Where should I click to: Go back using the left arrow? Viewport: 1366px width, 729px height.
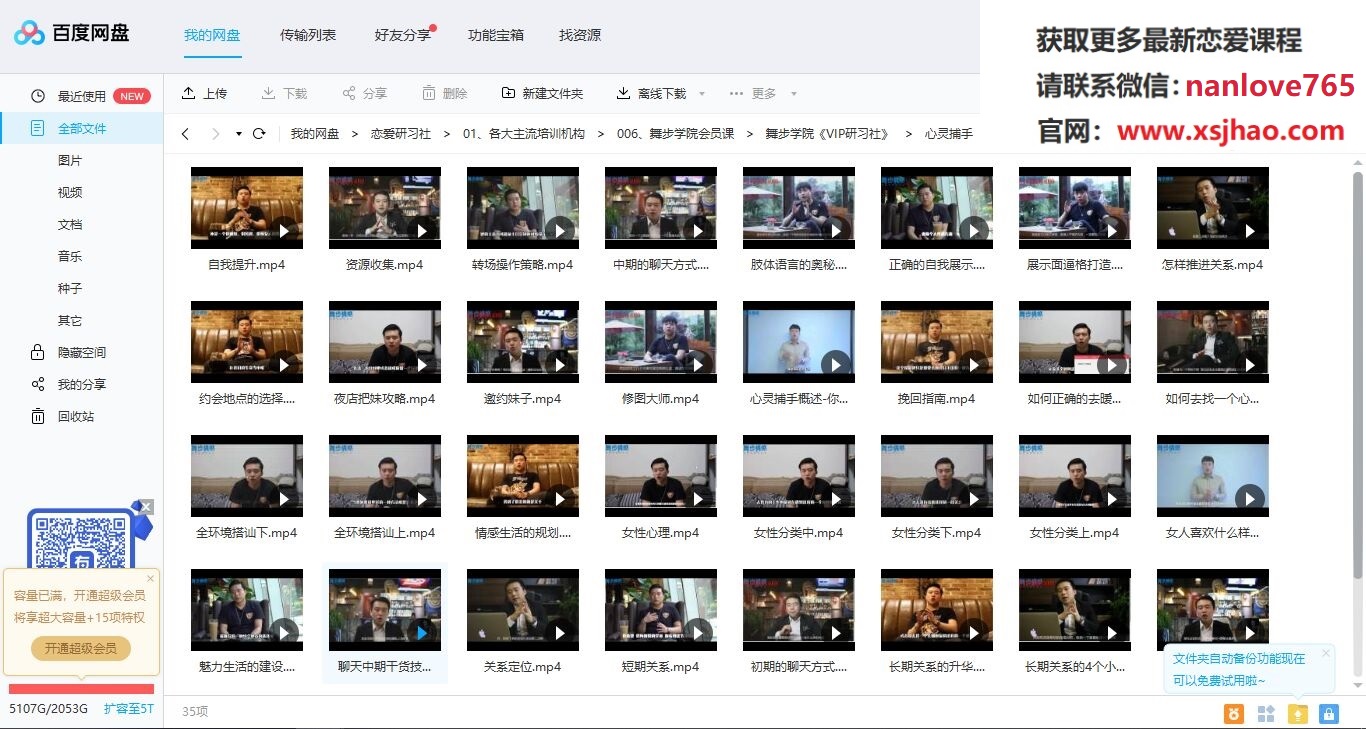coord(185,134)
